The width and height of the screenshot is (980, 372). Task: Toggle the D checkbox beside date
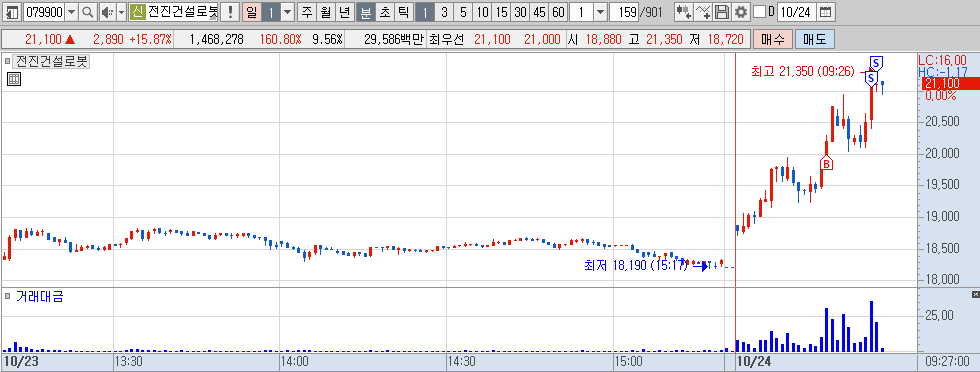tap(759, 12)
